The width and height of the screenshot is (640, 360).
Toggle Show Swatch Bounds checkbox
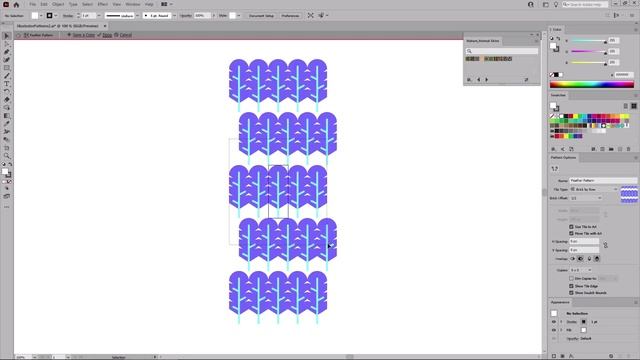(571, 293)
